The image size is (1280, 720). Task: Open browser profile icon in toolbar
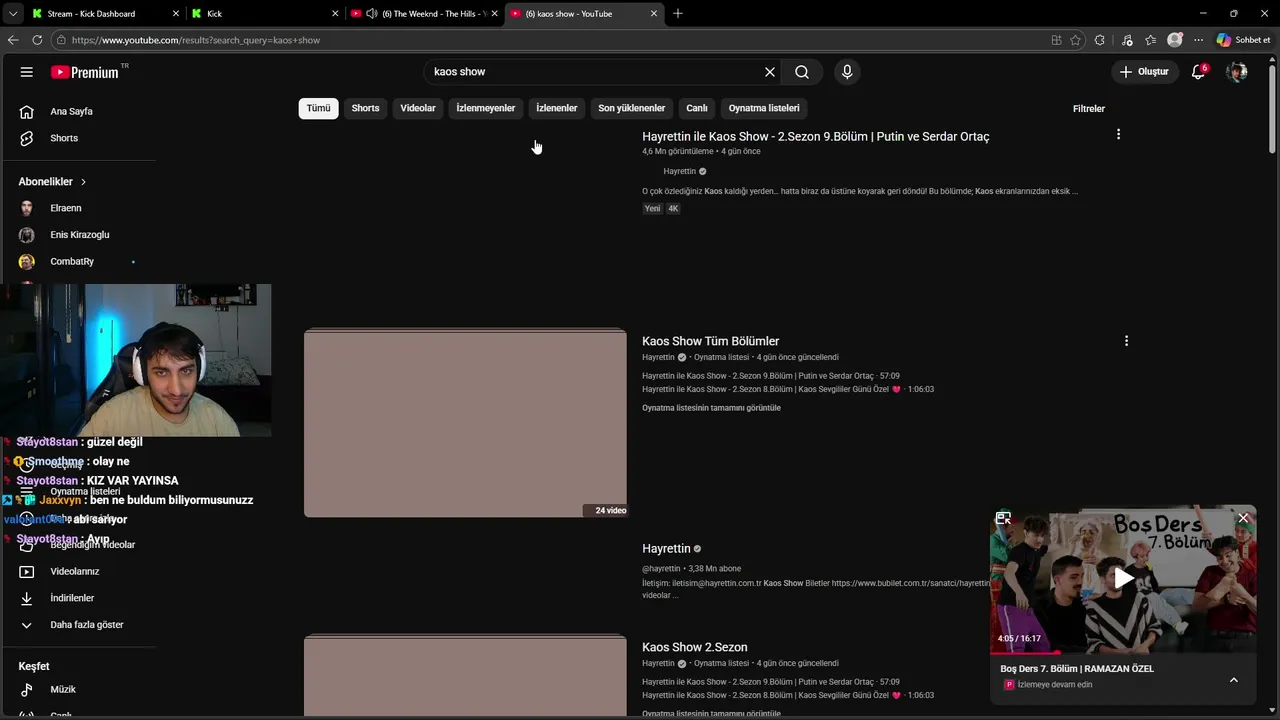click(x=1175, y=40)
